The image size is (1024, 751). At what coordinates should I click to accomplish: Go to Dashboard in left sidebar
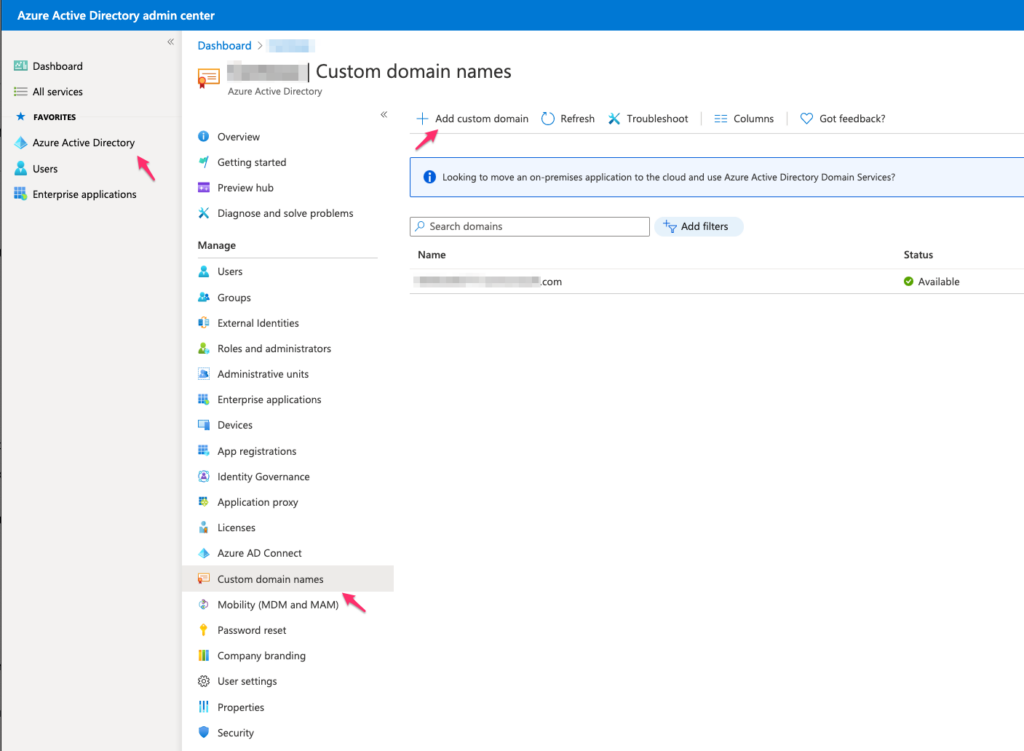click(x=57, y=66)
